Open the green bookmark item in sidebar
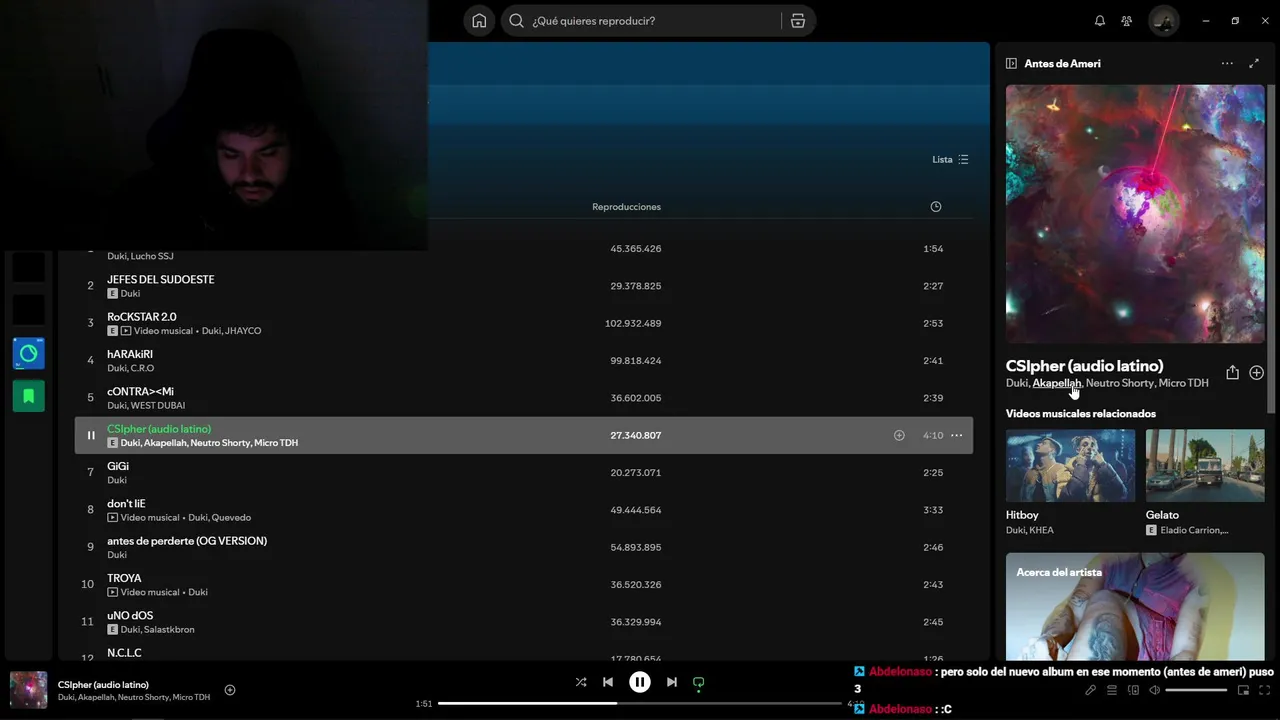This screenshot has width=1280, height=720. tap(28, 396)
